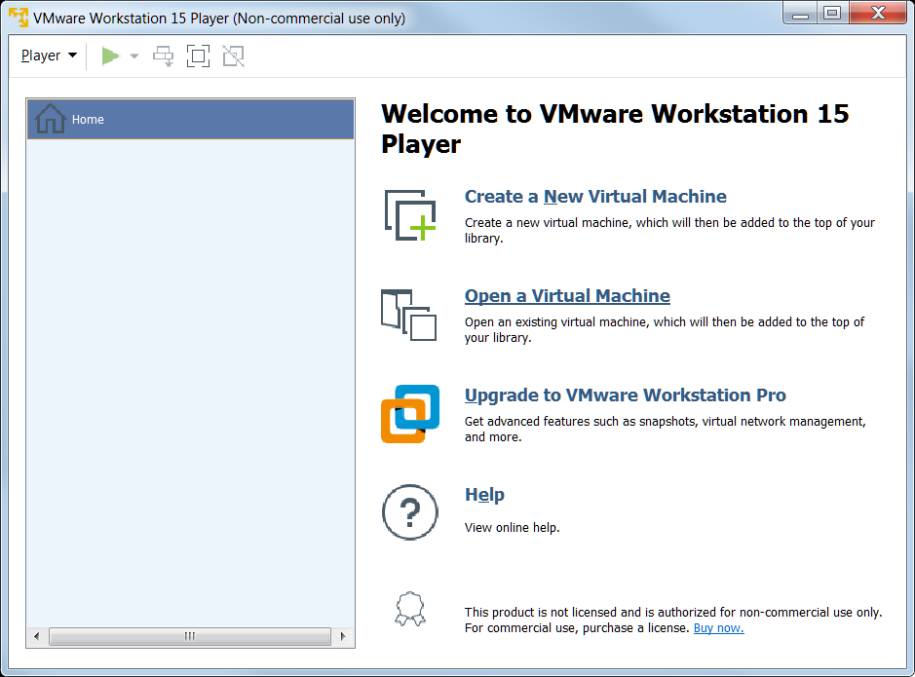Image resolution: width=915 pixels, height=677 pixels.
Task: Click the Send Ctrl+Alt+Del toolbar icon
Action: 163,56
